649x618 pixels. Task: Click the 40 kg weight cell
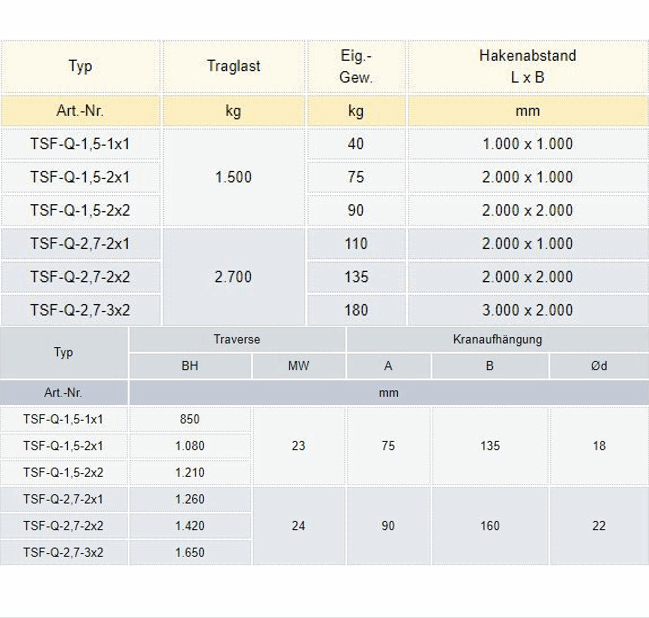[356, 144]
